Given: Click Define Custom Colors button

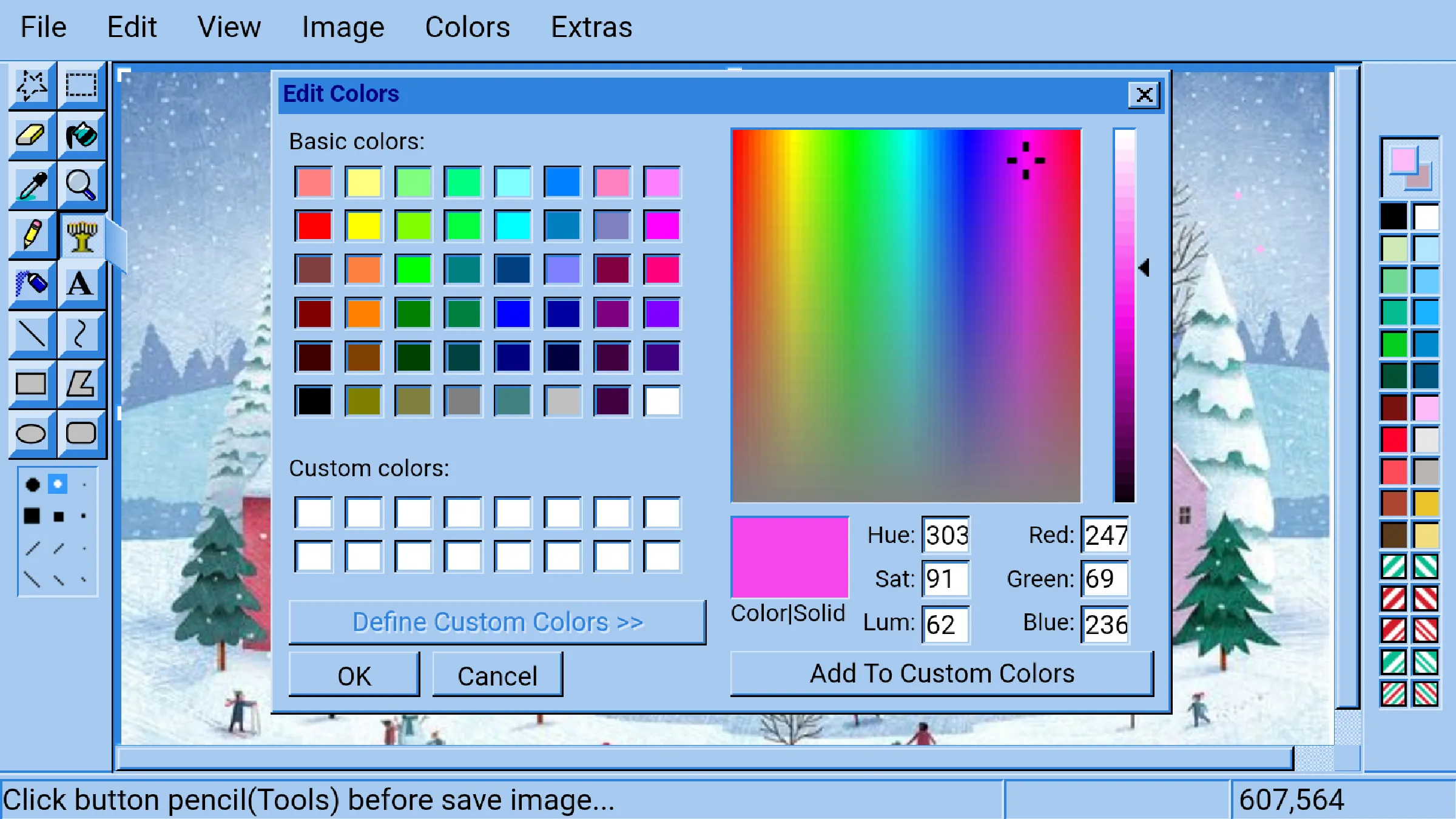Looking at the screenshot, I should 497,622.
